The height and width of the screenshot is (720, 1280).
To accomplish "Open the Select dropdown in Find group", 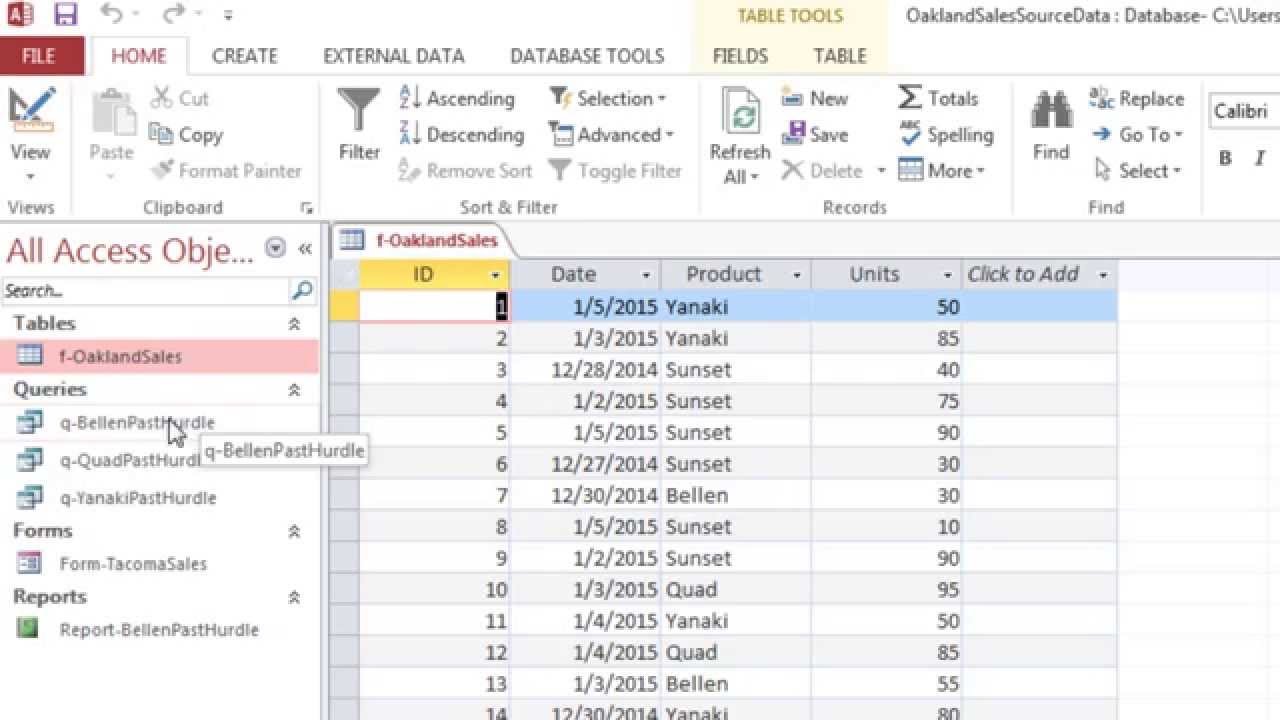I will point(1137,171).
